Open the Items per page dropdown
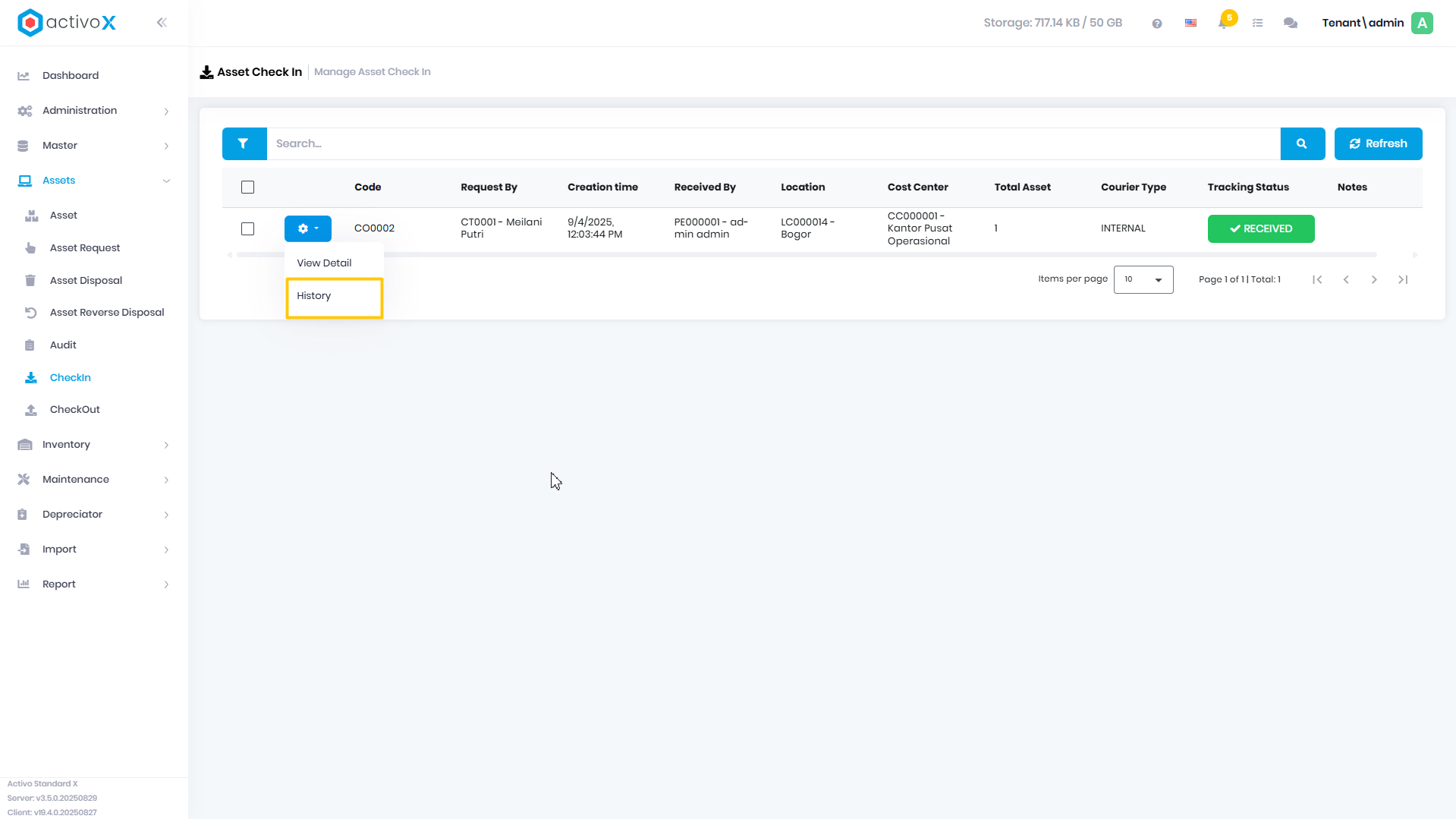The image size is (1456, 819). [x=1143, y=279]
